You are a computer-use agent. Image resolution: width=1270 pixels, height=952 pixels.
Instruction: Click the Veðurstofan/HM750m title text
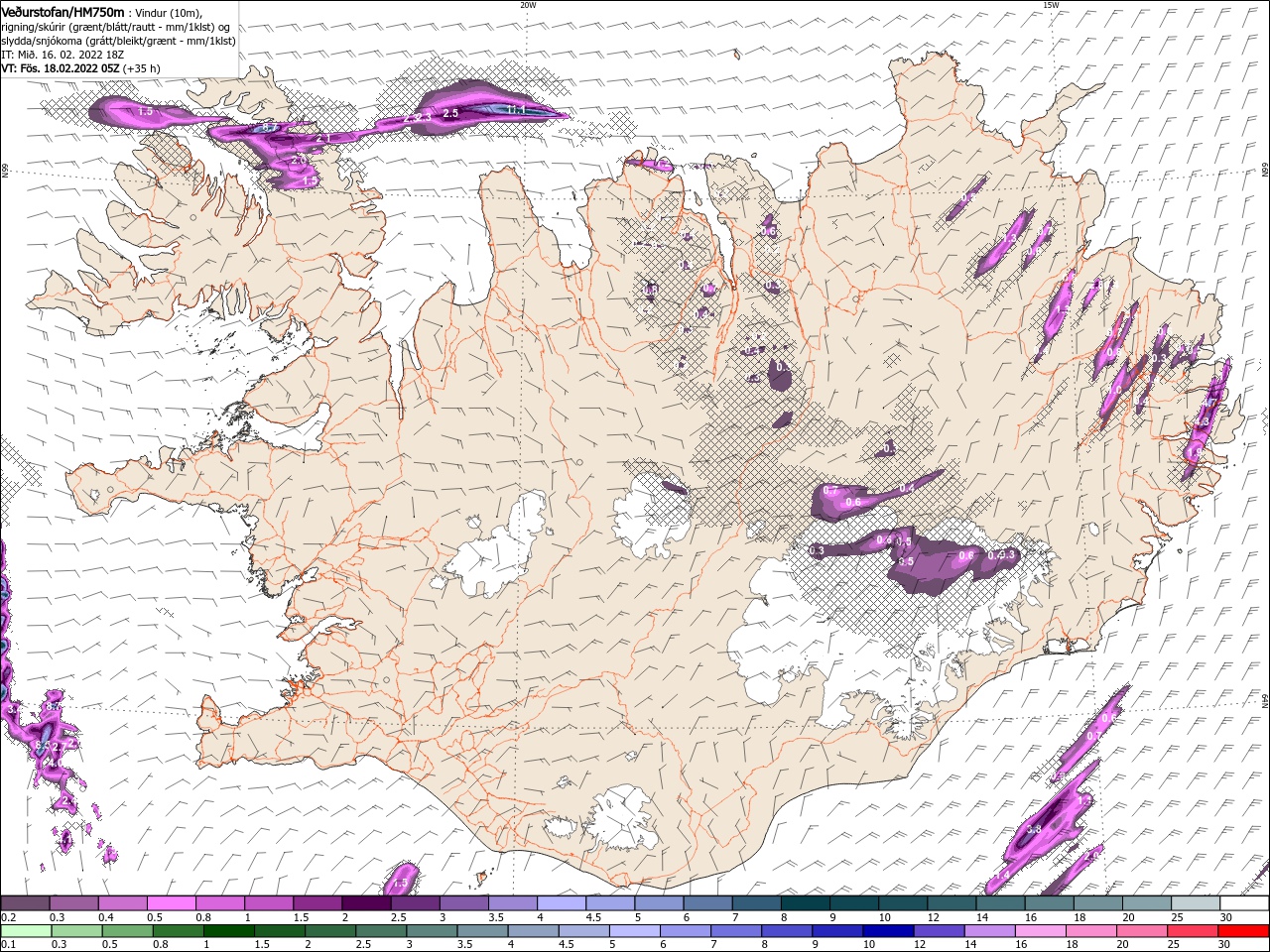pyautogui.click(x=63, y=11)
